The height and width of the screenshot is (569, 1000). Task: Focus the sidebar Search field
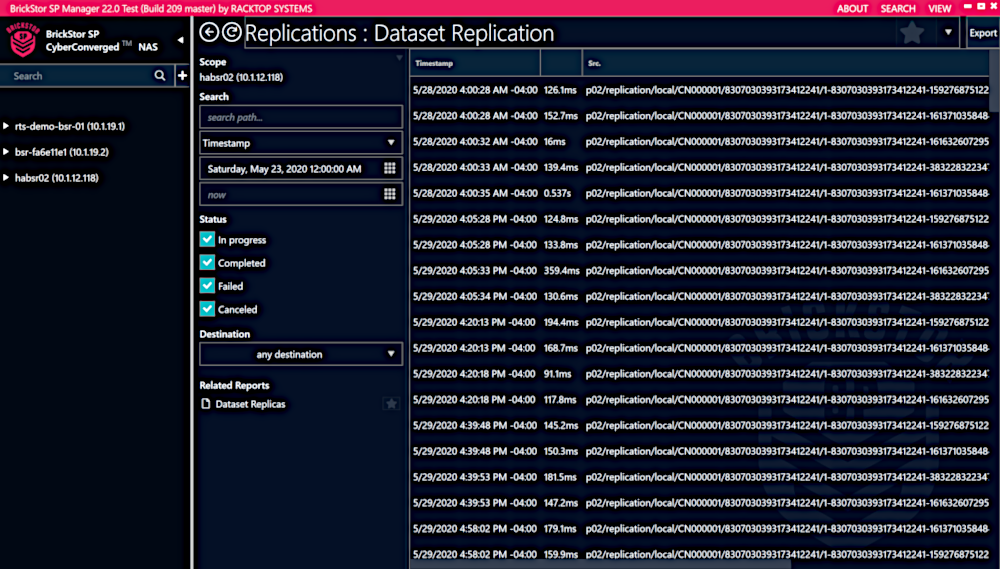click(x=80, y=75)
